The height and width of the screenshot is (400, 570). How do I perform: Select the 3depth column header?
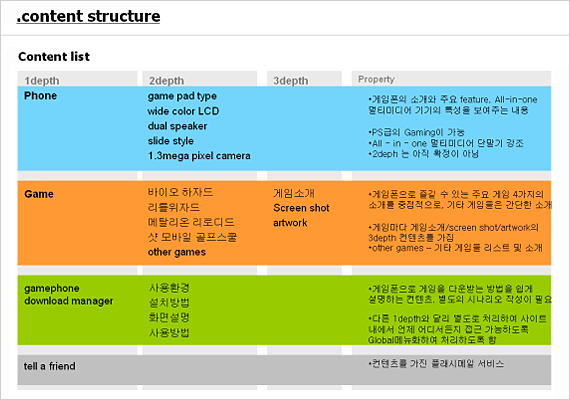point(291,81)
